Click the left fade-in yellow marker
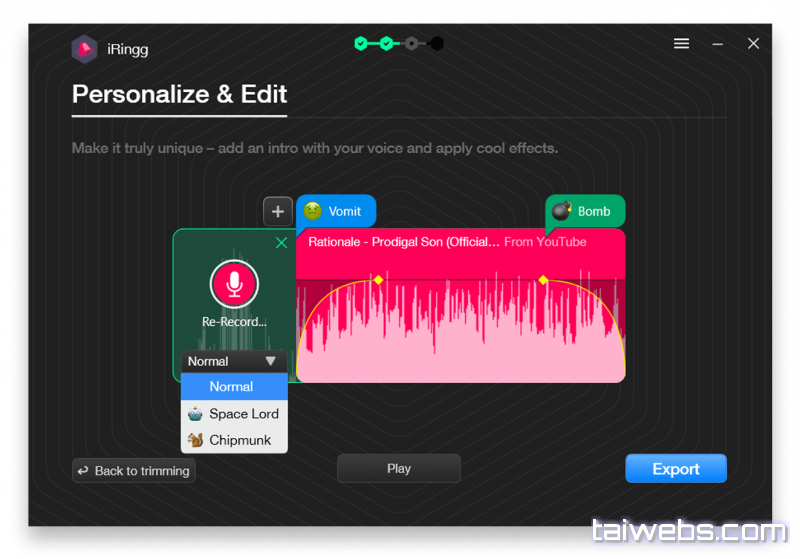Screen dimensions: 800x559 (x=378, y=280)
